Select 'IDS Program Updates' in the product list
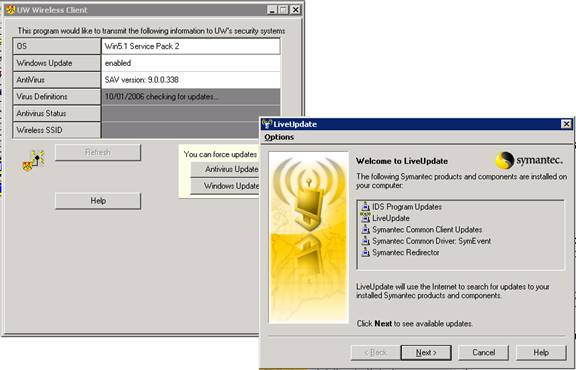The height and width of the screenshot is (370, 576). (407, 206)
